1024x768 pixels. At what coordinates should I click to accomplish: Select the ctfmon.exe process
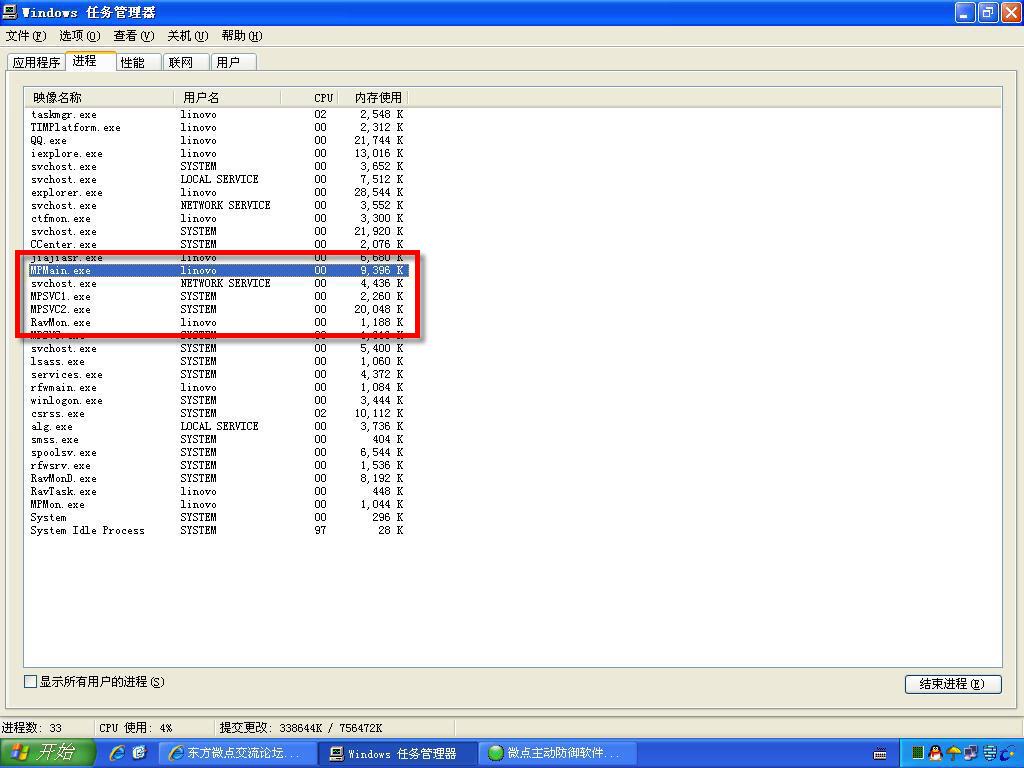click(217, 219)
